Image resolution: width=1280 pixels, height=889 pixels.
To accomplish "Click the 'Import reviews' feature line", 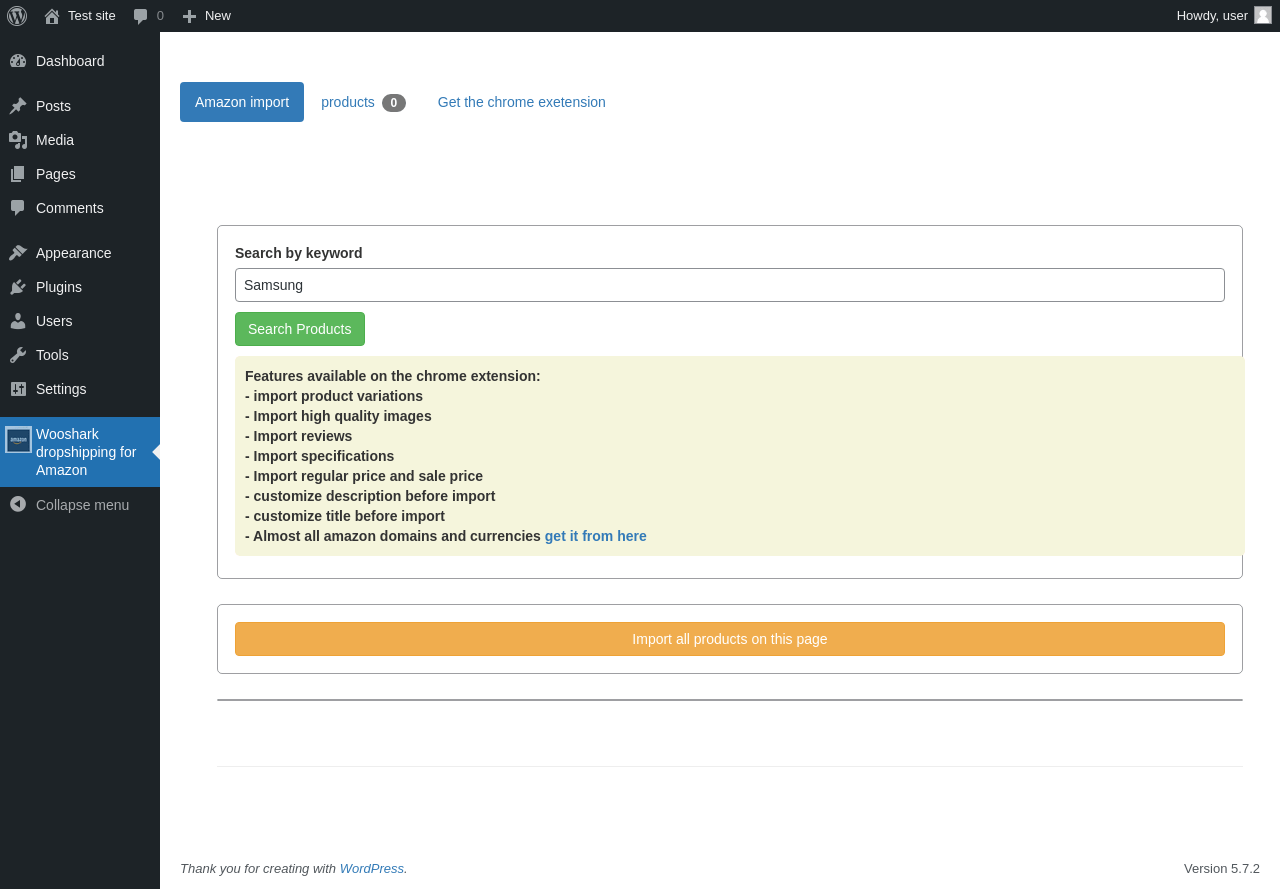I will pos(299,436).
